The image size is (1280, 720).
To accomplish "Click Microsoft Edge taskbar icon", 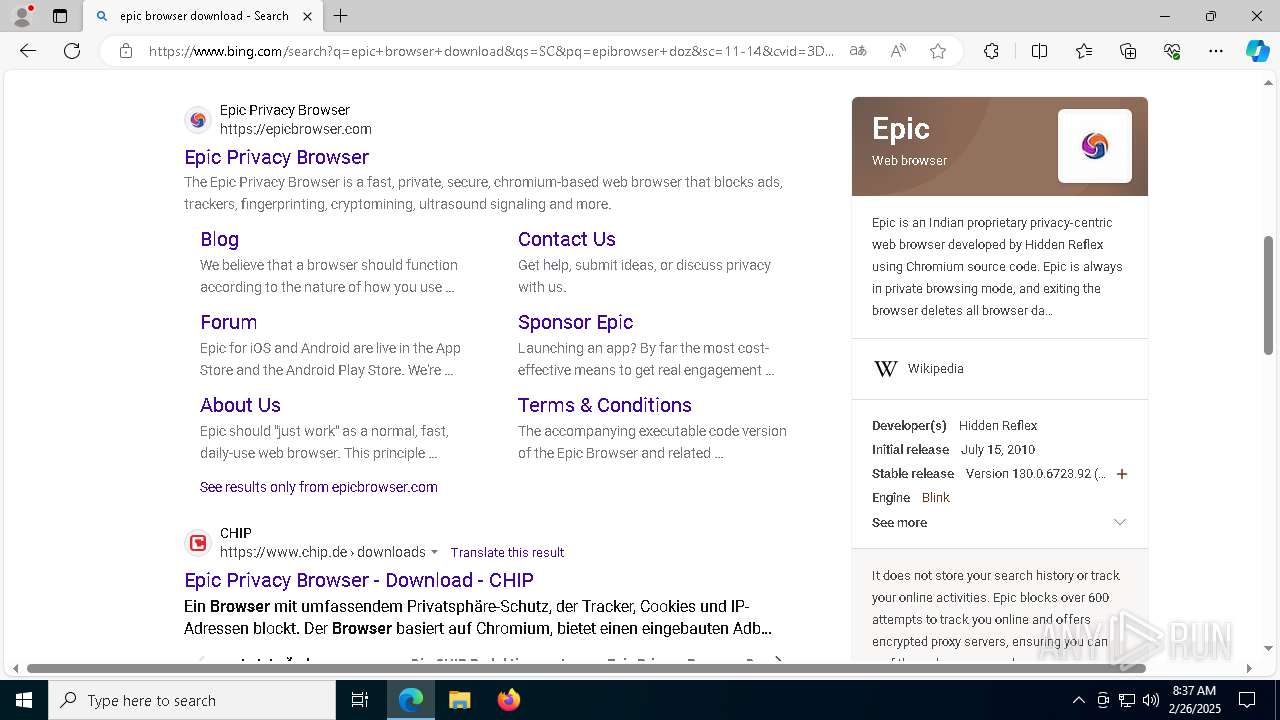I will pyautogui.click(x=411, y=700).
